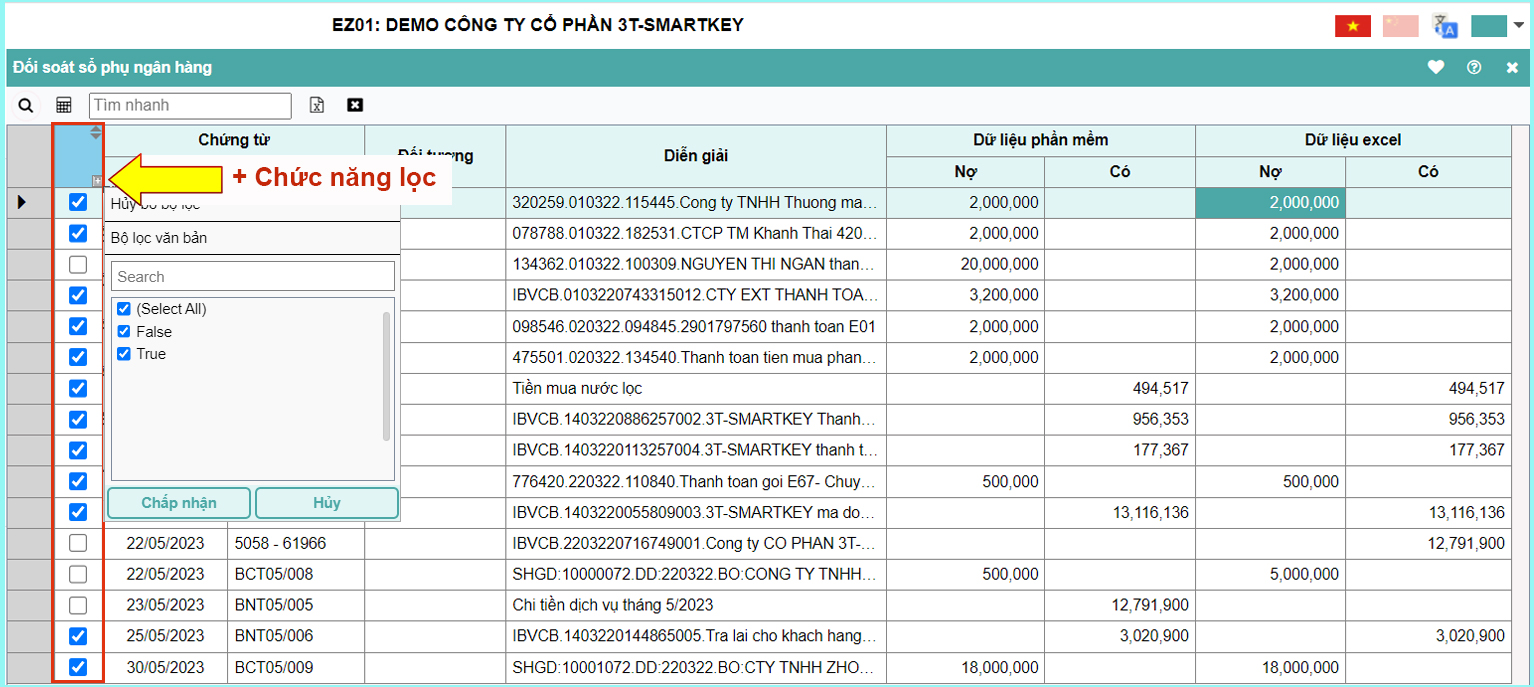Switch language using the China flag
The image size is (1534, 687).
[1400, 26]
